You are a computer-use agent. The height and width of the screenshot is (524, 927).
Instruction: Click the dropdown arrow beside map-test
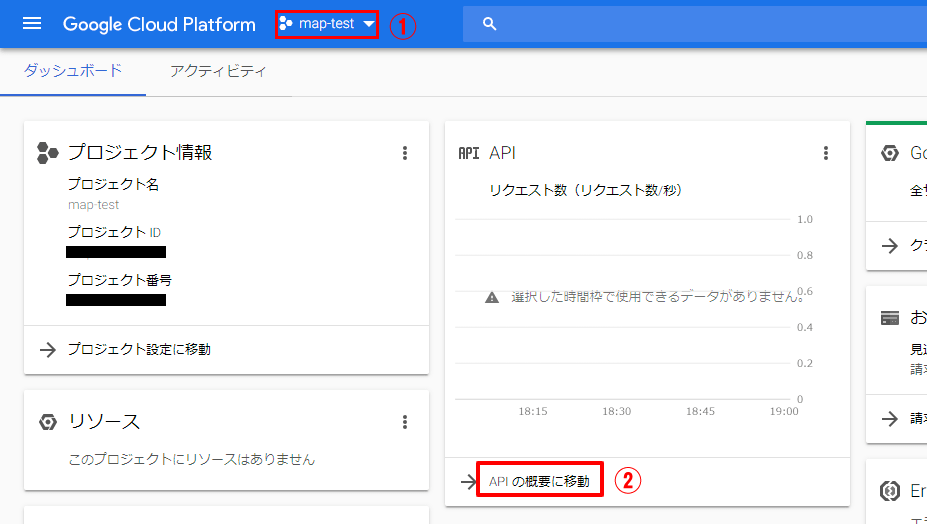(369, 24)
